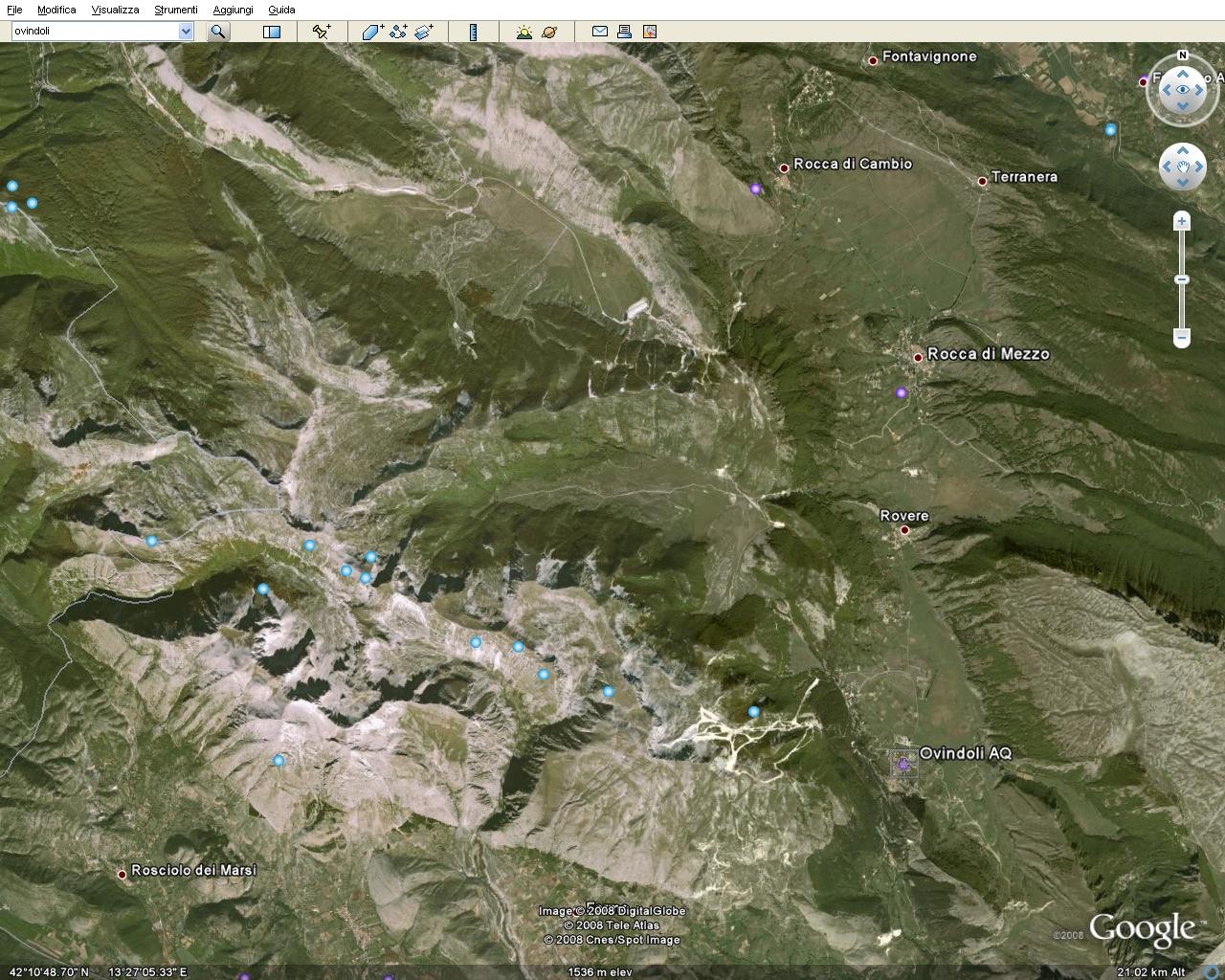Tilt view up with look joystick arrow
The height and width of the screenshot is (980, 1225).
click(1183, 72)
